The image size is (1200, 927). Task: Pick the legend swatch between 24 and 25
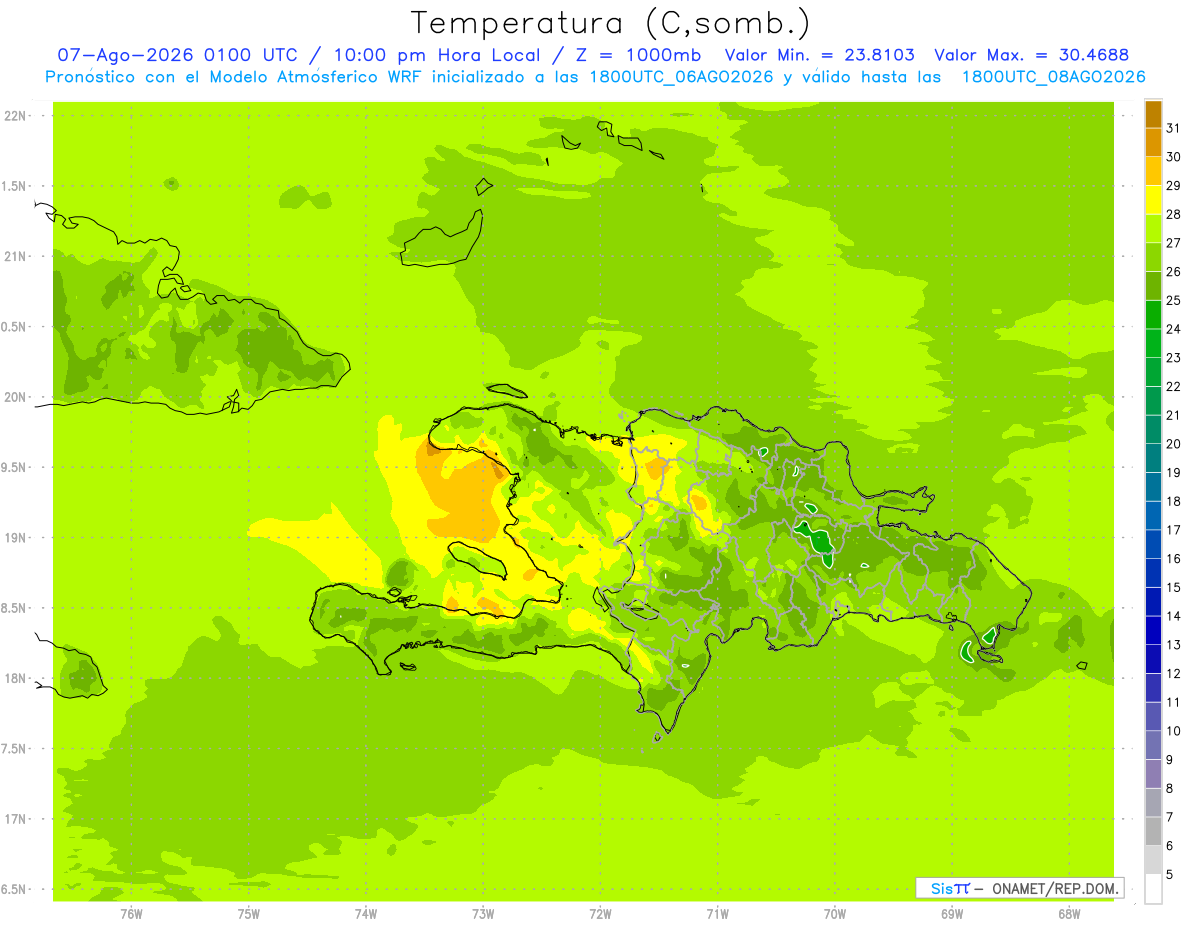coord(1153,315)
